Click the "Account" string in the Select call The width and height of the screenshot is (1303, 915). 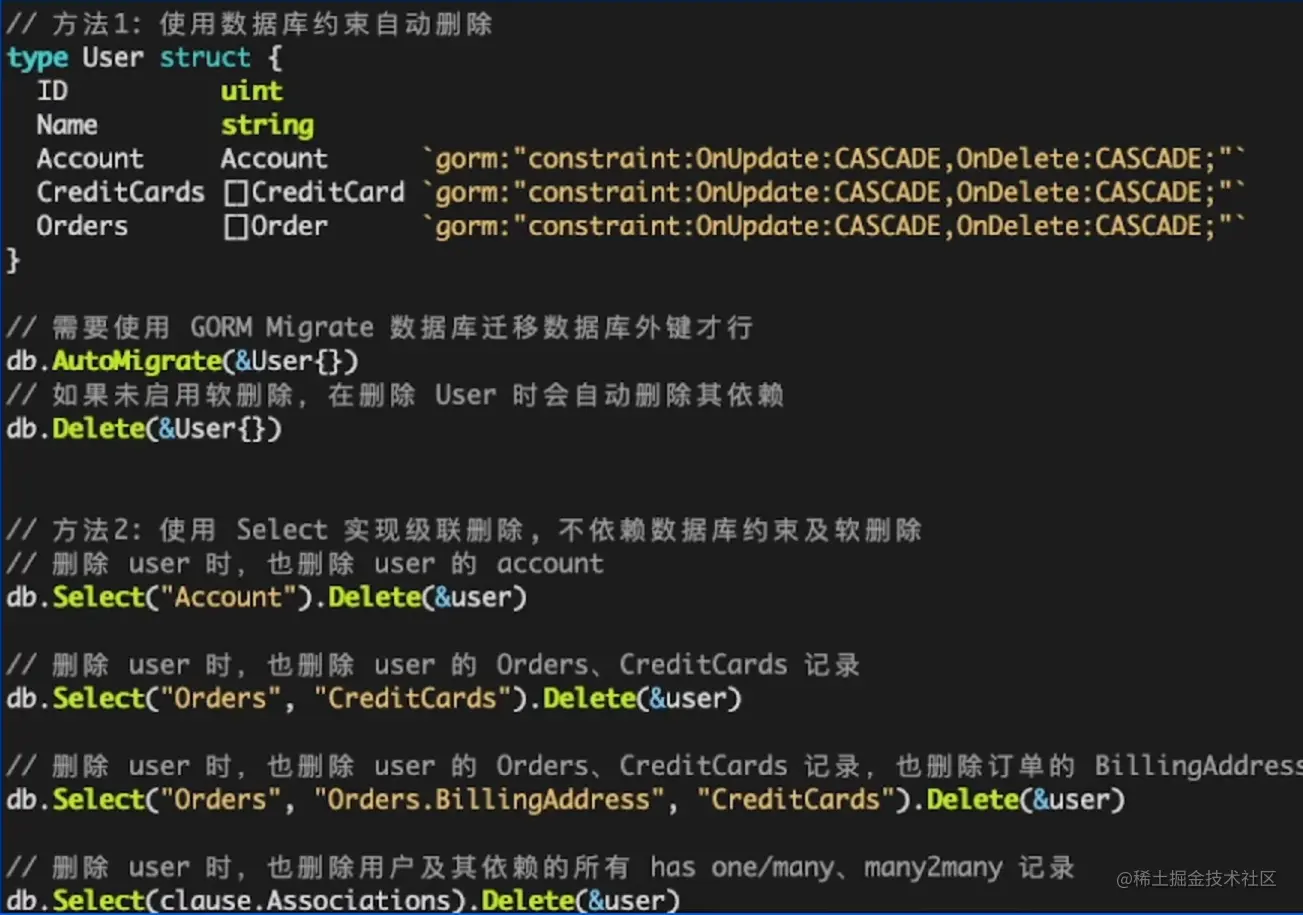pos(229,597)
